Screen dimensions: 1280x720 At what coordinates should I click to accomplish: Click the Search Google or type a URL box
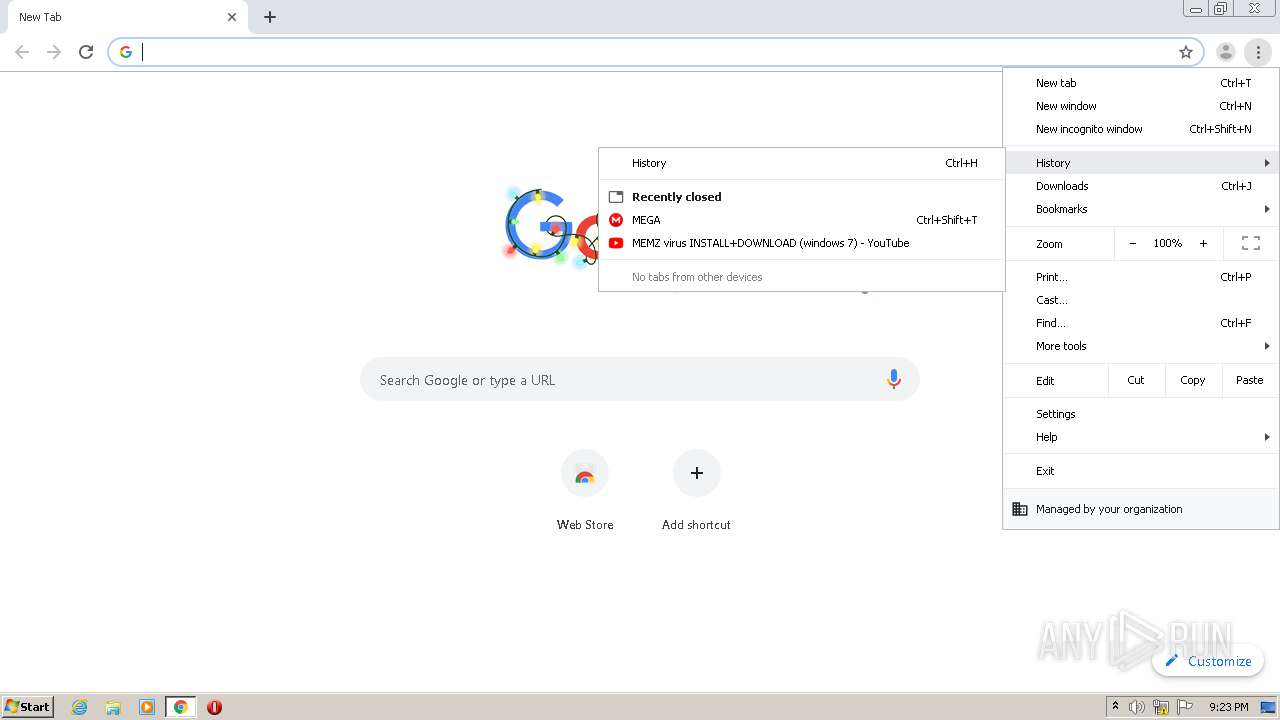click(x=640, y=380)
